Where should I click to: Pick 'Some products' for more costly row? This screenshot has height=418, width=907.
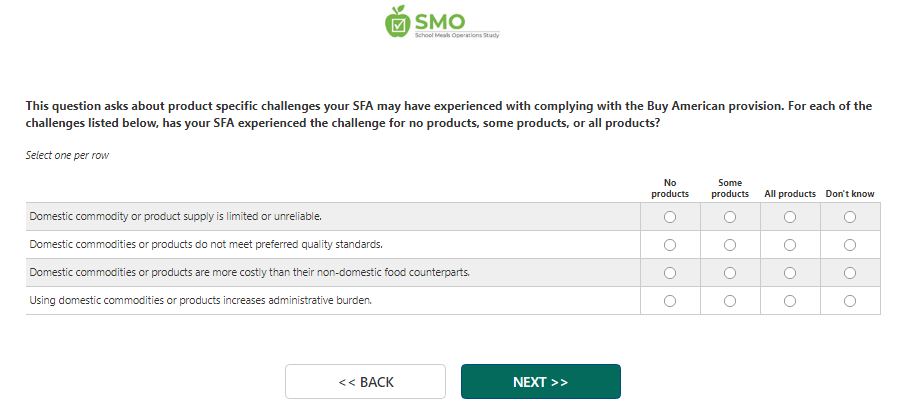pyautogui.click(x=730, y=272)
